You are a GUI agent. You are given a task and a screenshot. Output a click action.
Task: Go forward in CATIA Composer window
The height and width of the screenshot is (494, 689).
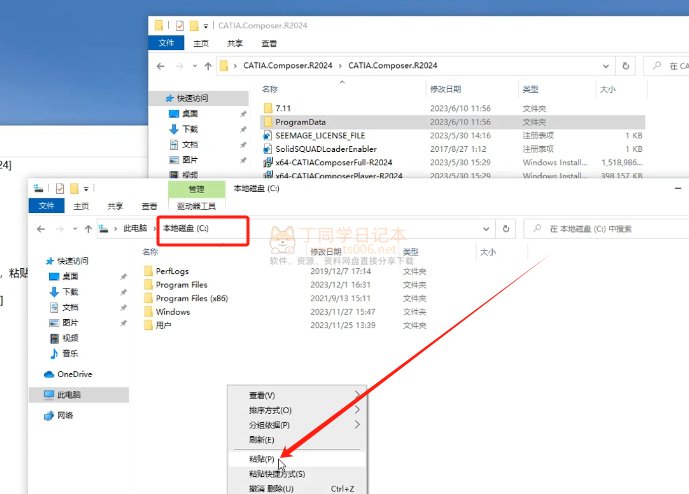[179, 66]
